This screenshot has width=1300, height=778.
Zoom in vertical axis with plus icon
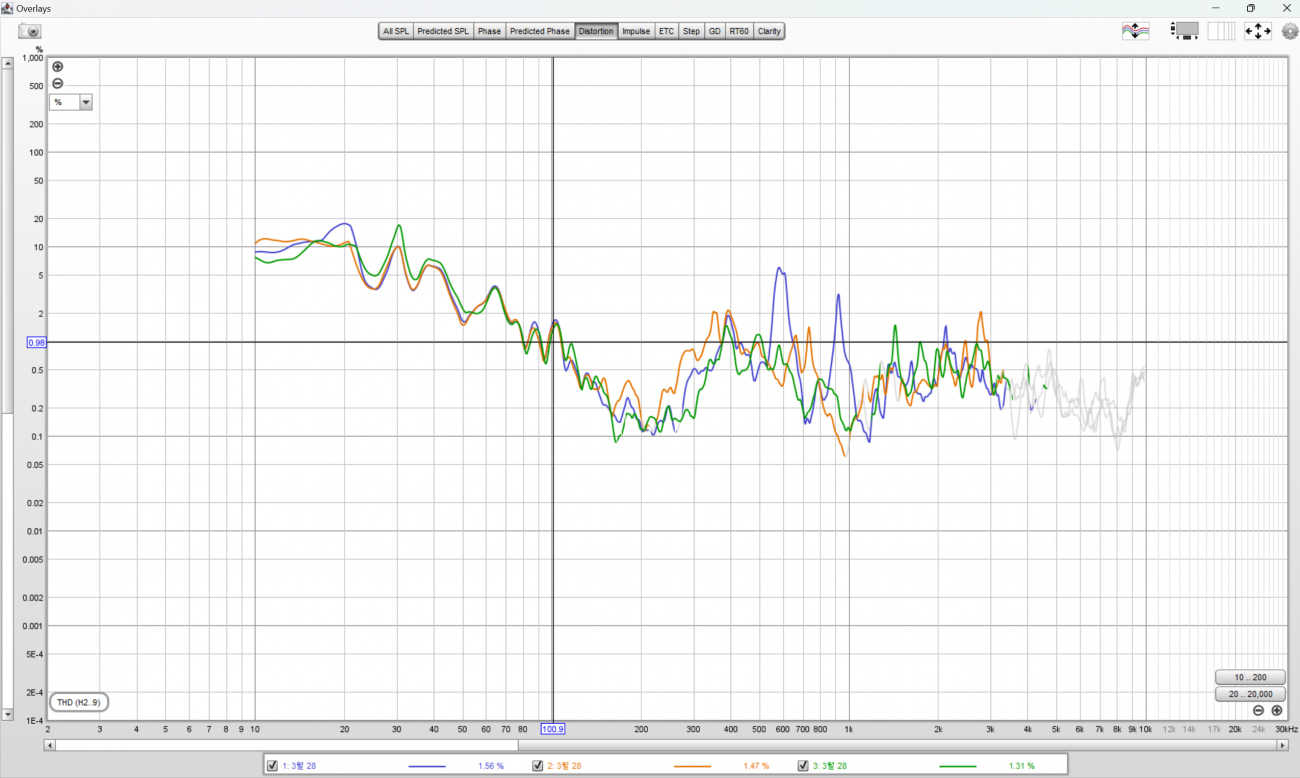point(58,67)
